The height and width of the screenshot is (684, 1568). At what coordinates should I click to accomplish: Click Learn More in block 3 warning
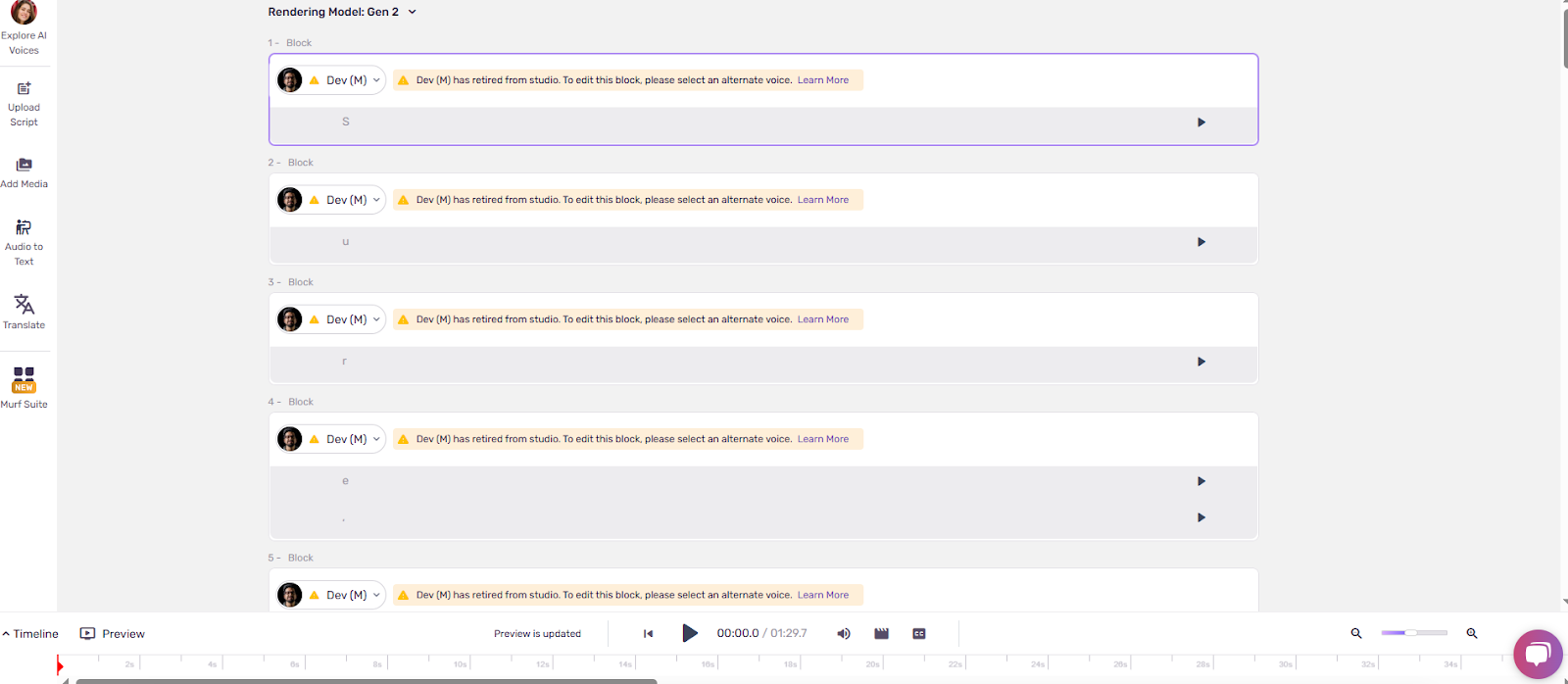[823, 319]
